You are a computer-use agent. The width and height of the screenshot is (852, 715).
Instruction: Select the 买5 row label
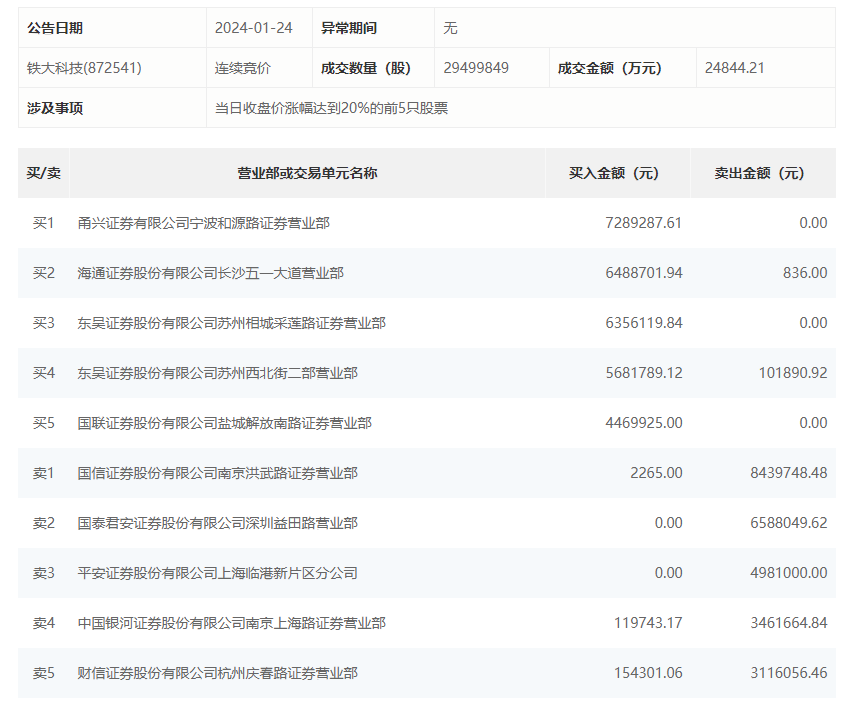point(43,423)
